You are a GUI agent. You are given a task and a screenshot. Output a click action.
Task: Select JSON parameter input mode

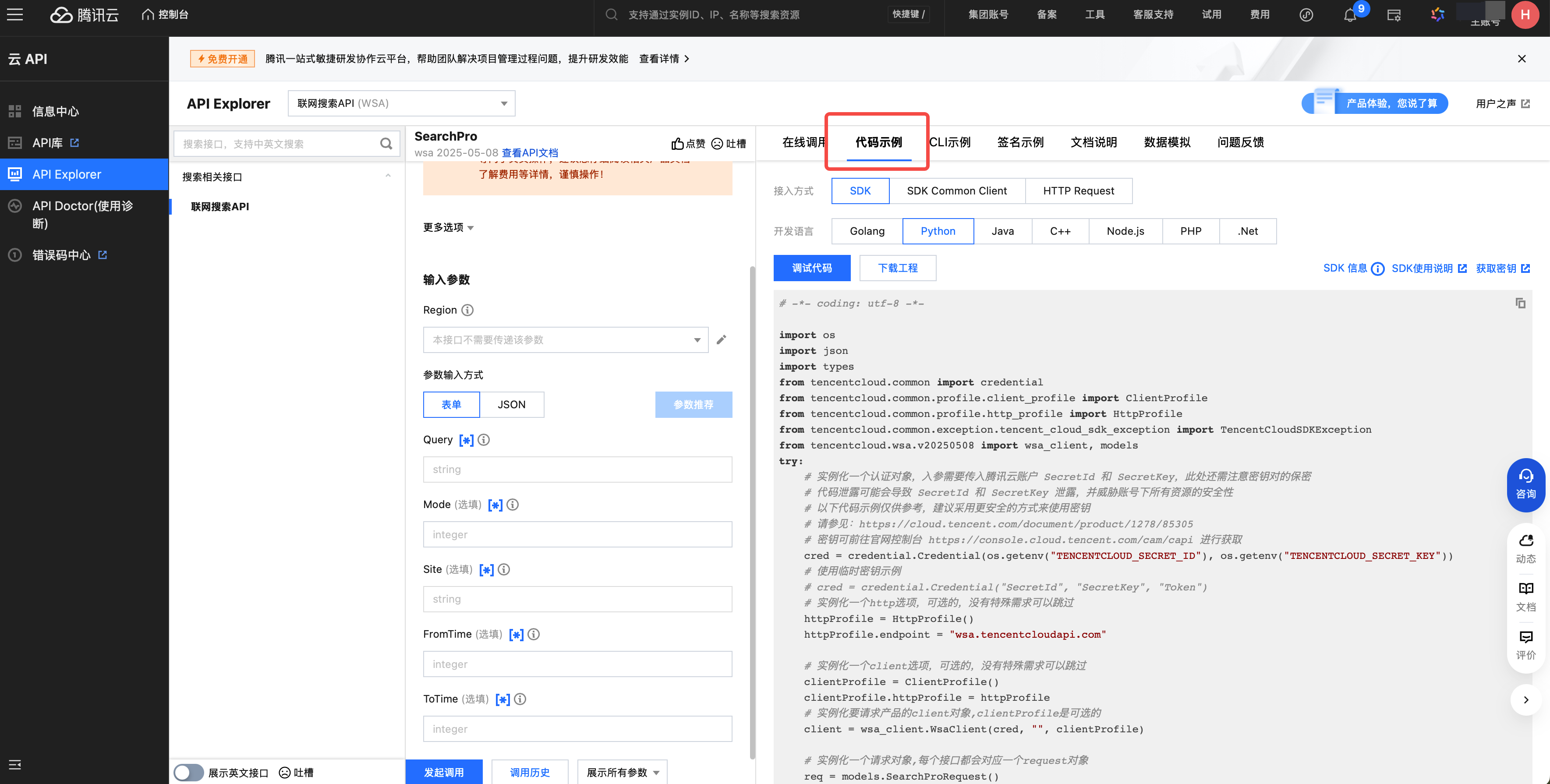point(511,404)
